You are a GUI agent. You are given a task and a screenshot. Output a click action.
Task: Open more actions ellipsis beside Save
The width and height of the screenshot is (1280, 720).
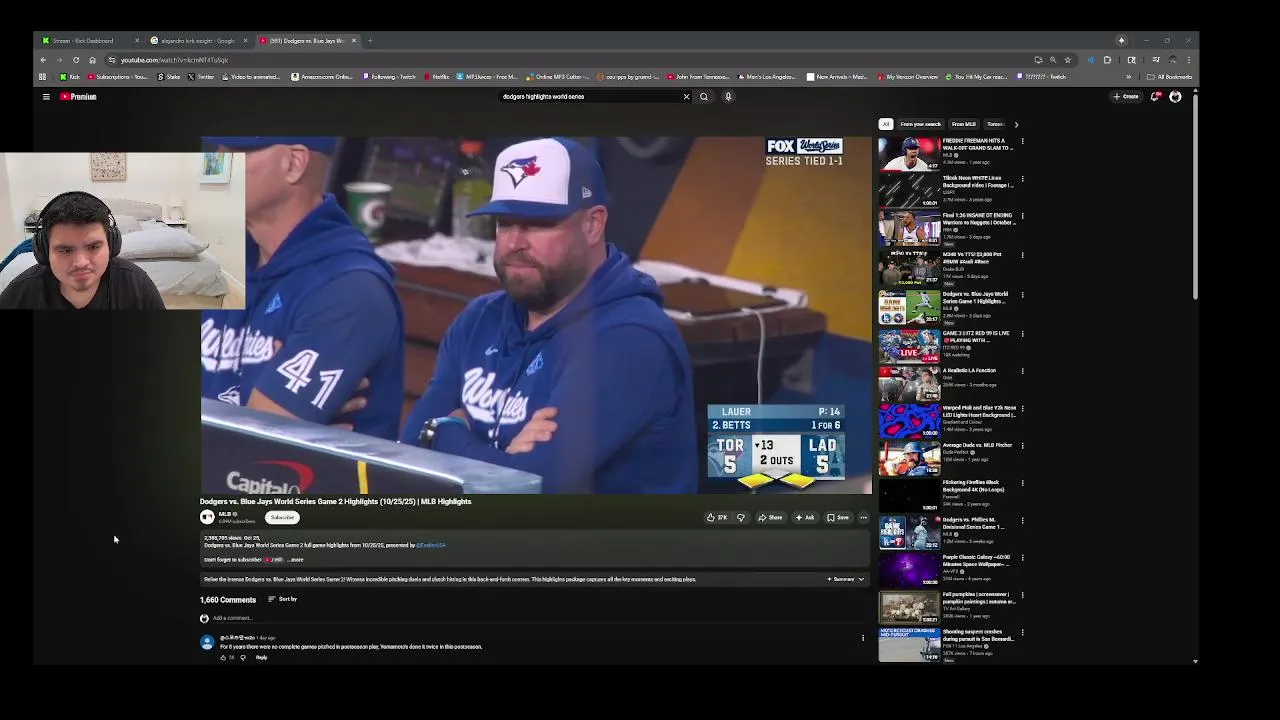pyautogui.click(x=863, y=518)
